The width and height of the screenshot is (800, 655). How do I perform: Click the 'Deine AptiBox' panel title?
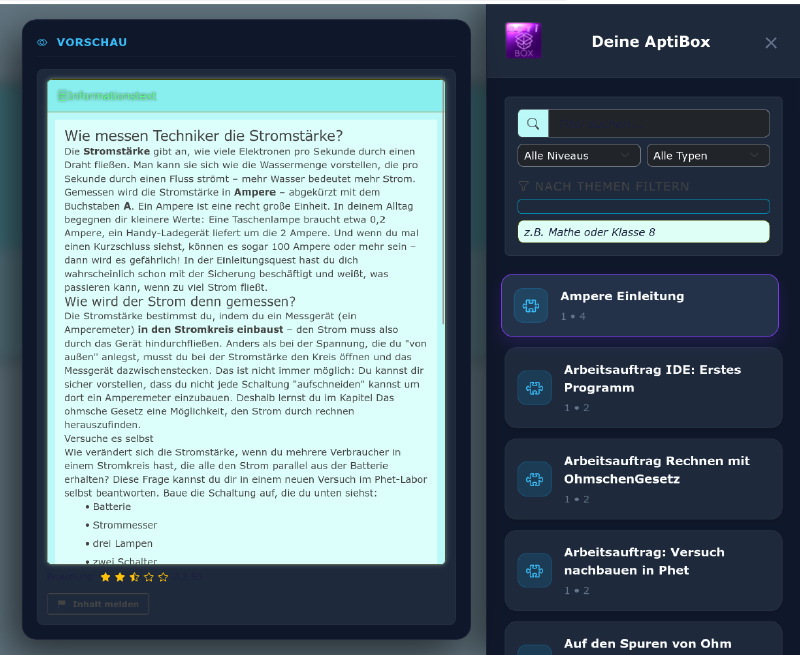point(651,42)
